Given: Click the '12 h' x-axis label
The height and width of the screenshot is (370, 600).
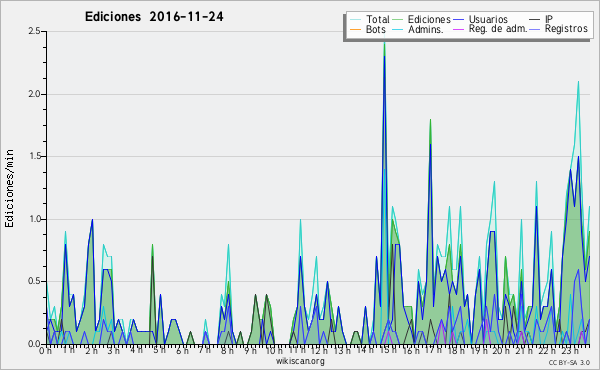Looking at the screenshot, I should [319, 351].
